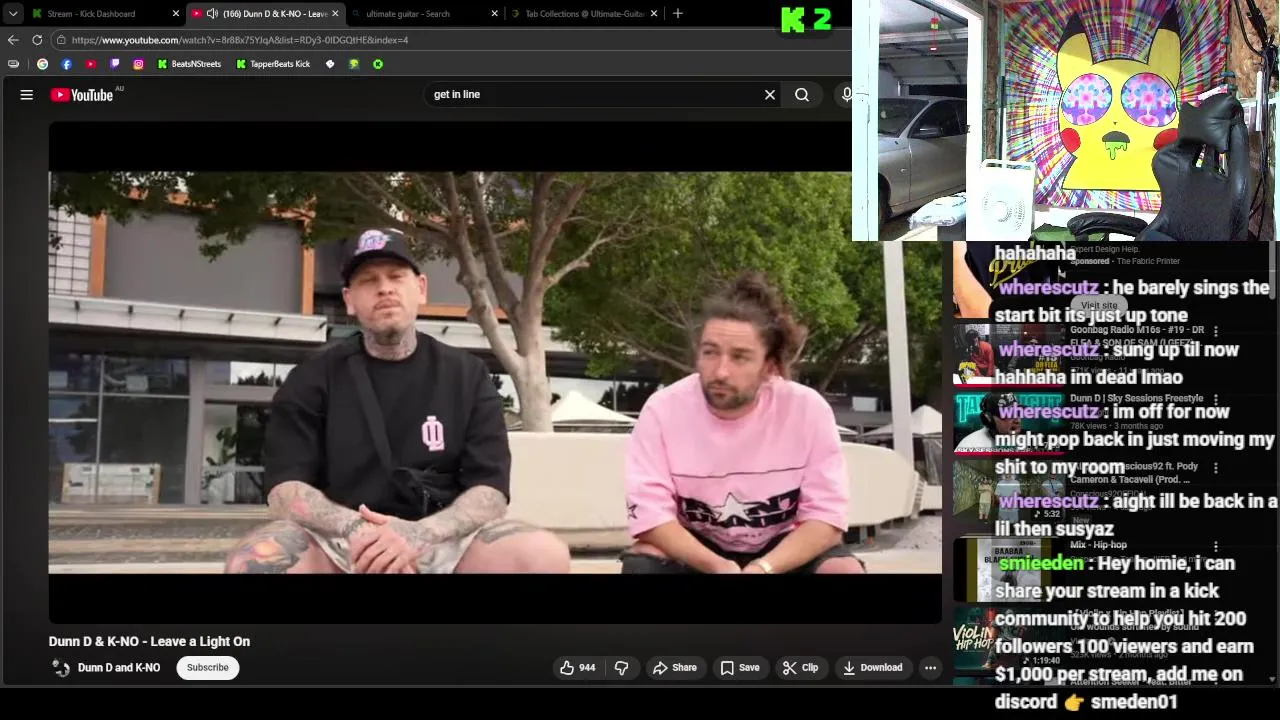1280x720 pixels.
Task: Like the video with 944 likes
Action: tap(577, 668)
